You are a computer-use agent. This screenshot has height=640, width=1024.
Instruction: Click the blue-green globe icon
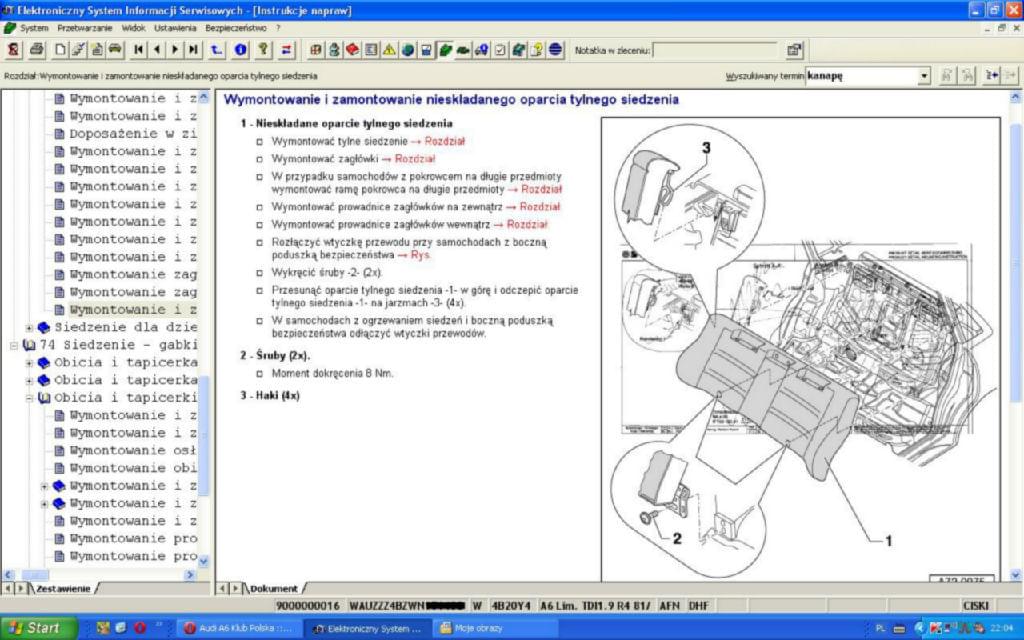408,50
